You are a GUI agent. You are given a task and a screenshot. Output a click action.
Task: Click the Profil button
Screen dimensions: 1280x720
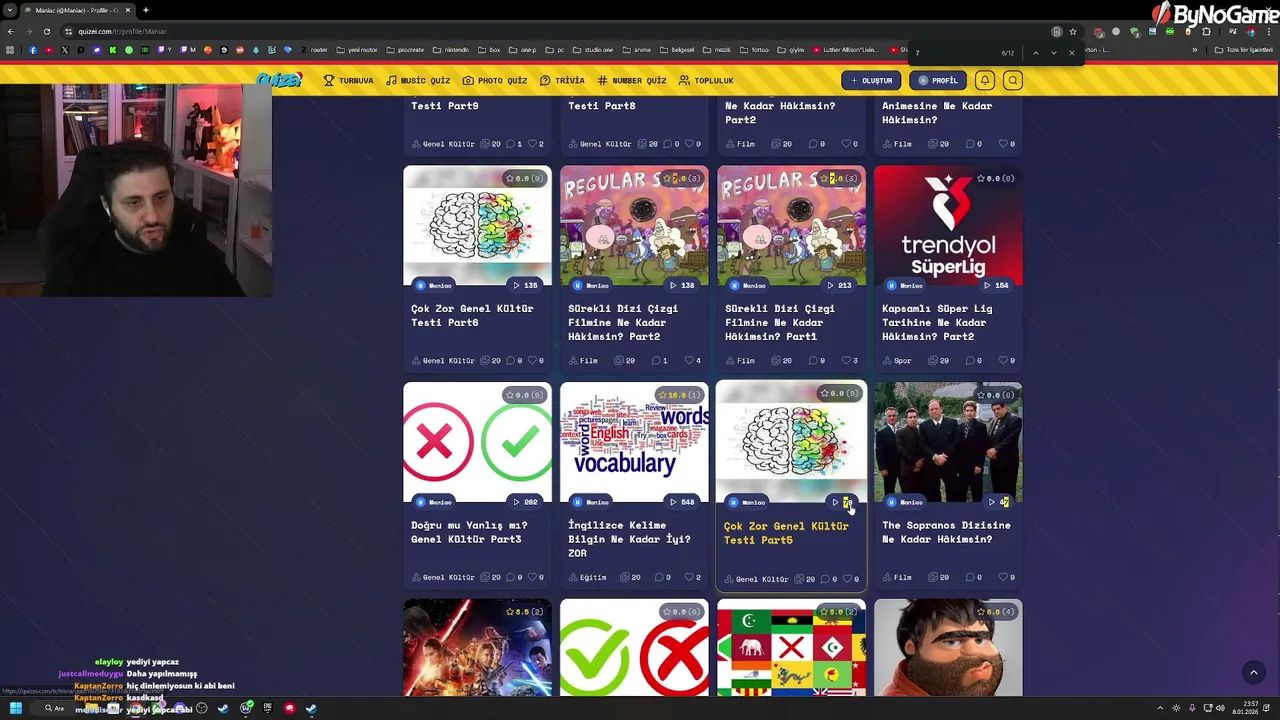pos(938,80)
